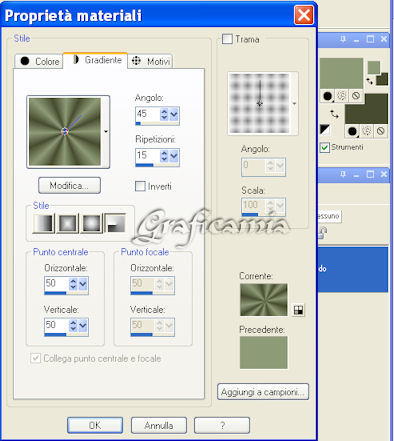The width and height of the screenshot is (394, 441).
Task: Select the radial gradient style icon
Action: [x=115, y=223]
